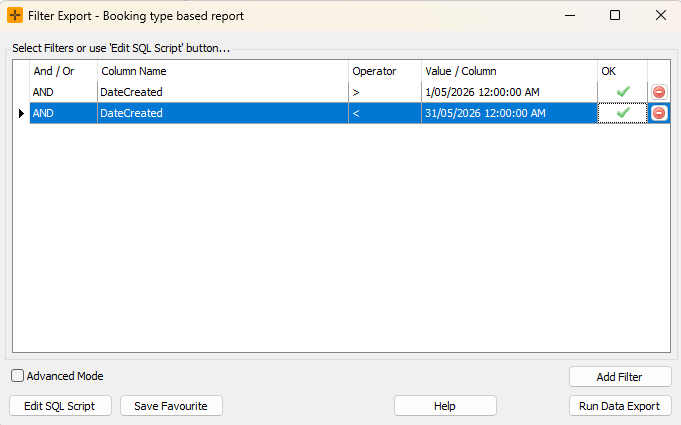Image resolution: width=681 pixels, height=425 pixels.
Task: Open the Edit SQL Script editor
Action: 60,406
